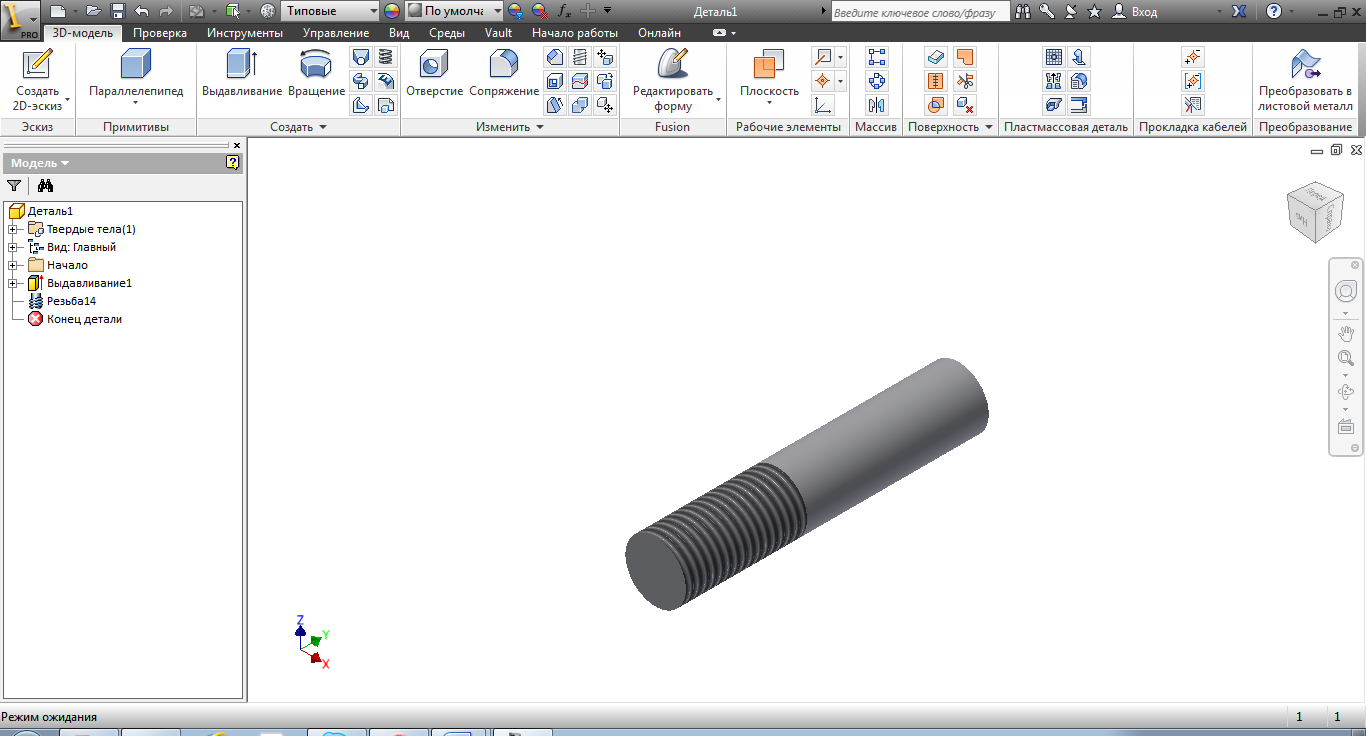Click the mirror icon in Массив panel

coord(877,105)
